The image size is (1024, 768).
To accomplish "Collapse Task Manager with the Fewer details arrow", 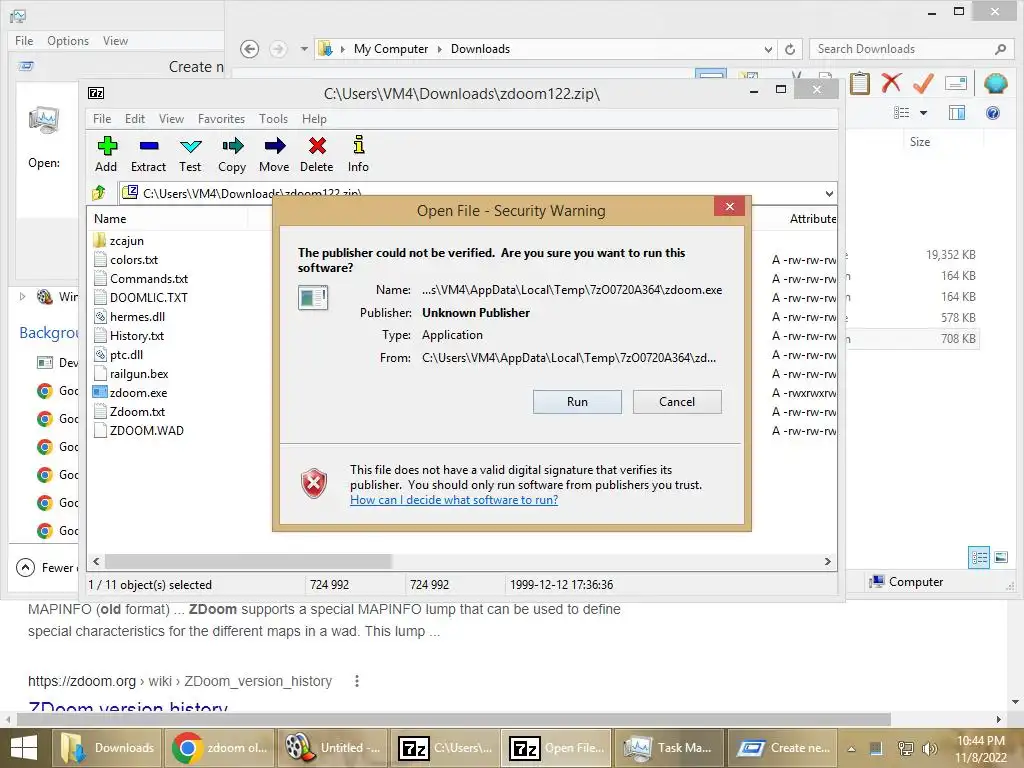I will [x=25, y=567].
